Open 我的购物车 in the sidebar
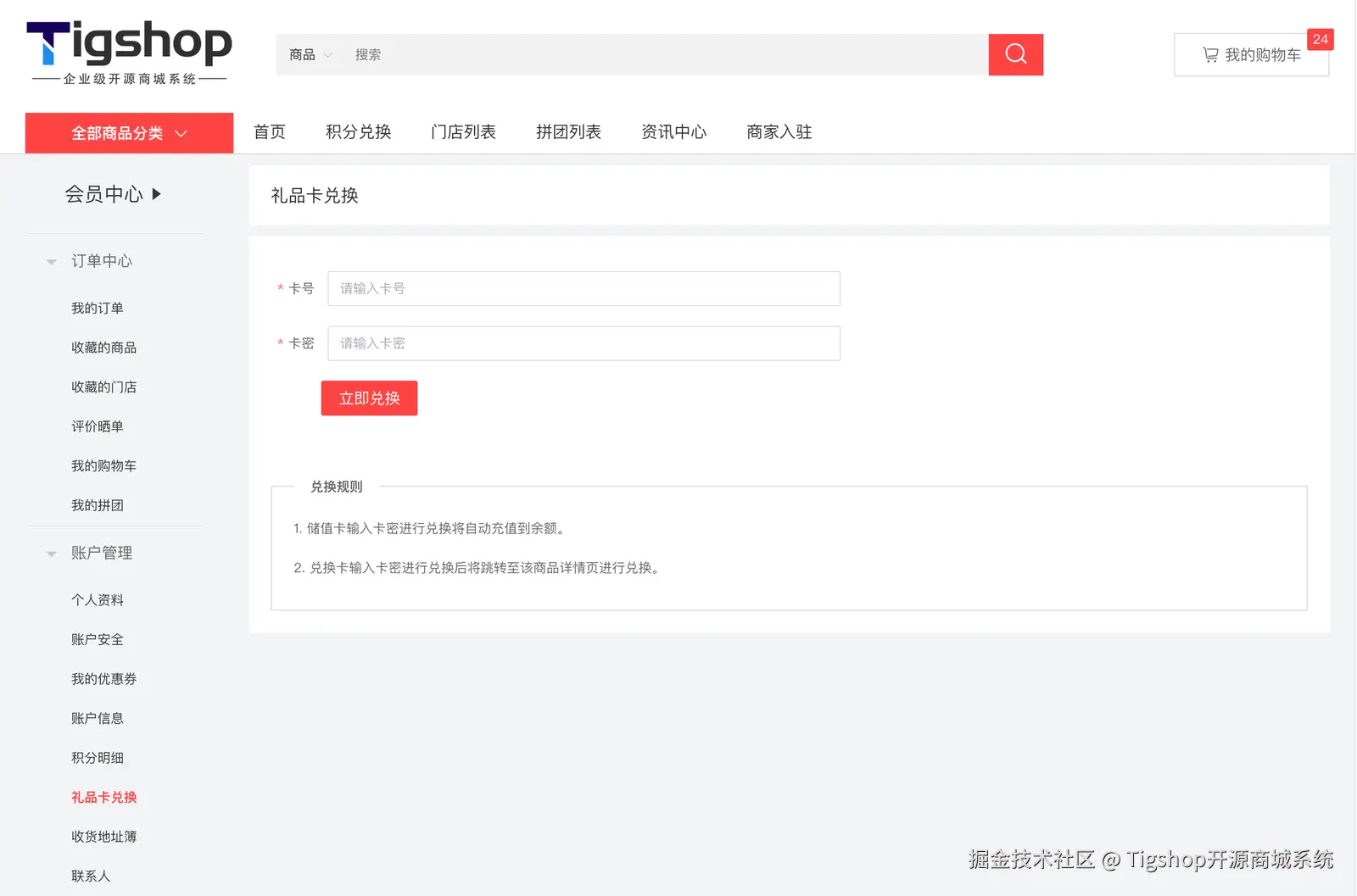The width and height of the screenshot is (1357, 896). [103, 466]
